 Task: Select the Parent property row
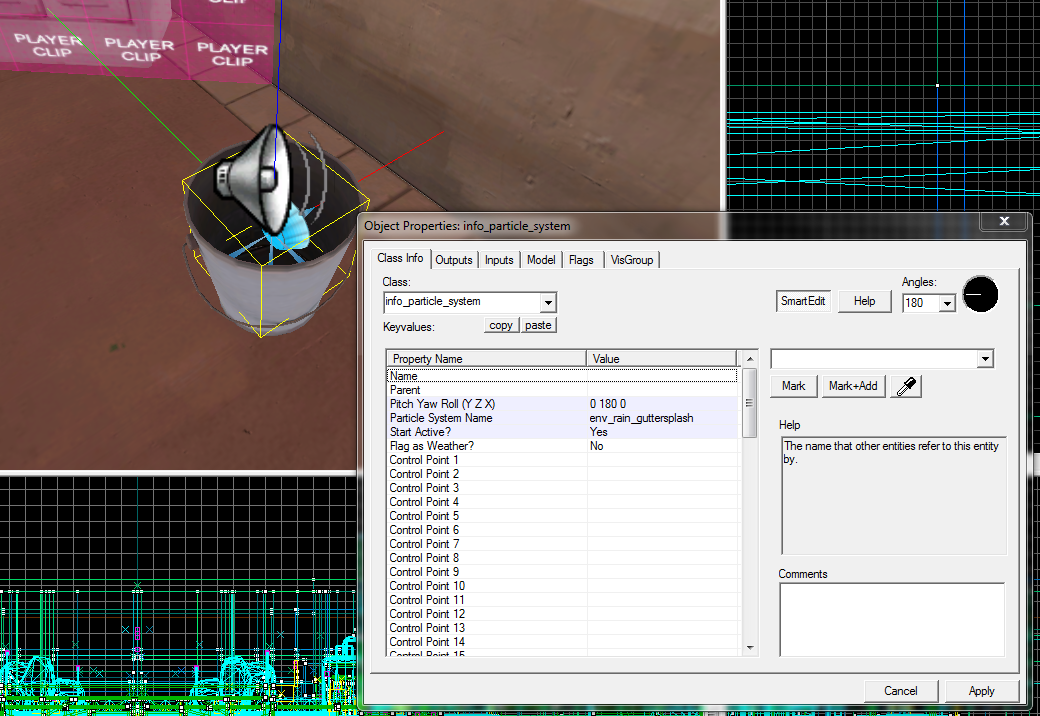[562, 390]
